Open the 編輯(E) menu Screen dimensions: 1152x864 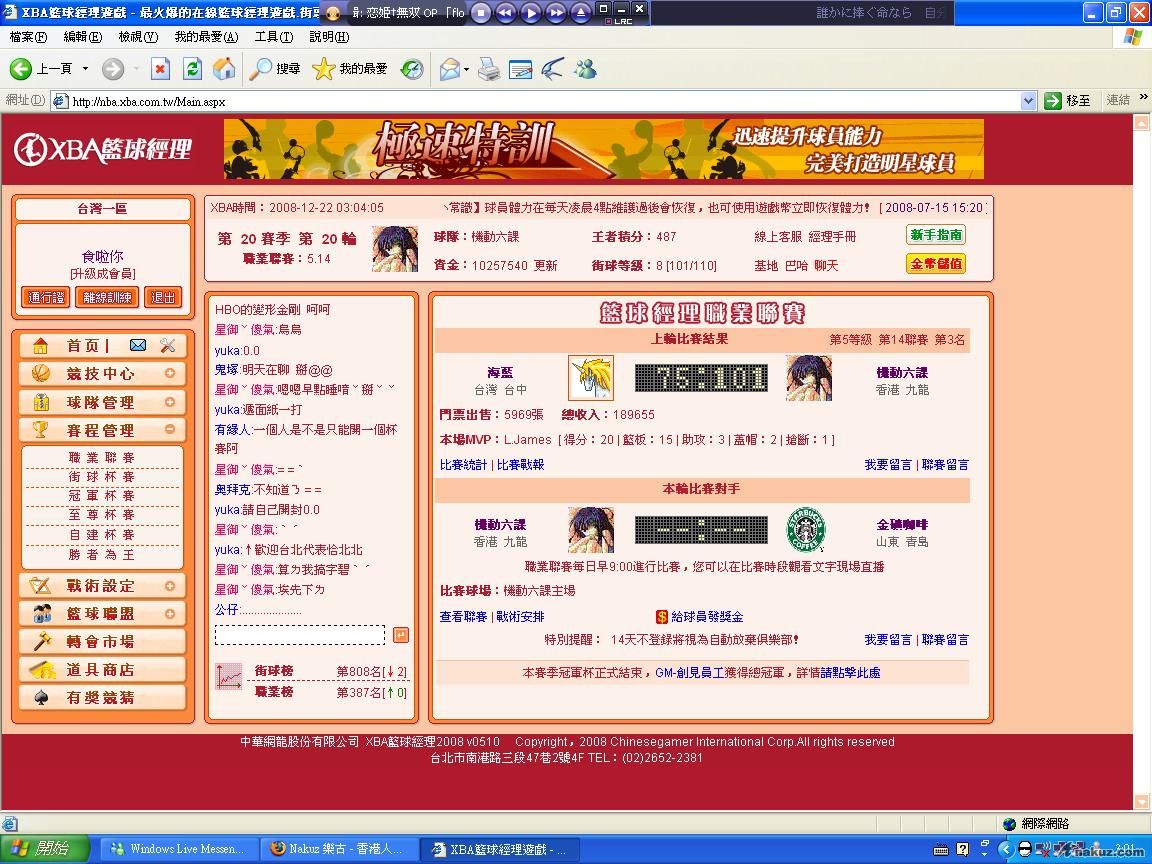(x=83, y=37)
